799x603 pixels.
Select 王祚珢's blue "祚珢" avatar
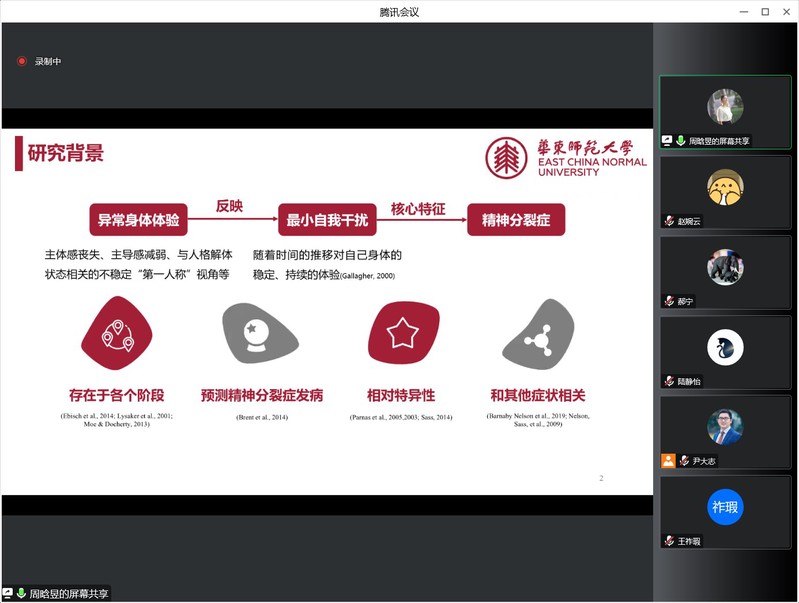click(725, 507)
